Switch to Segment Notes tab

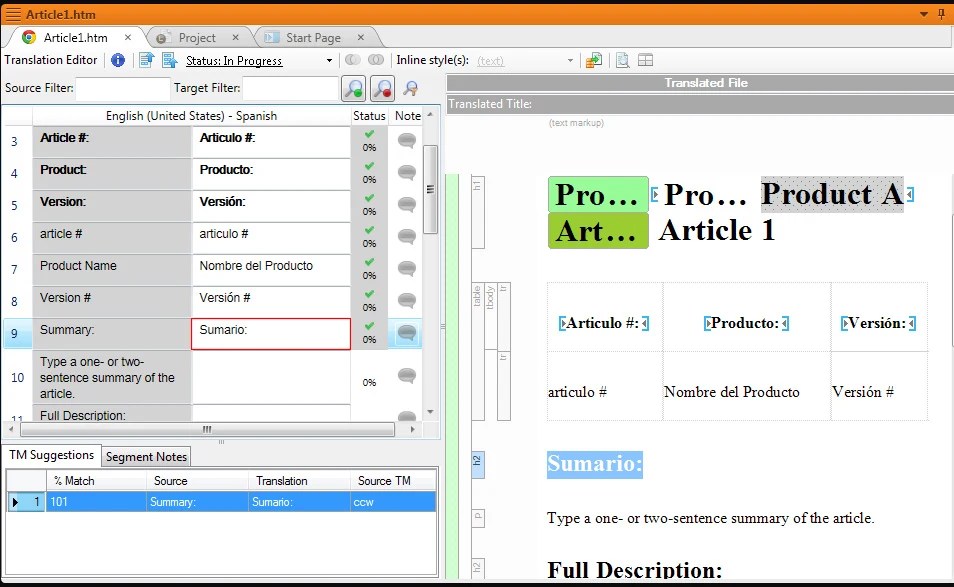146,457
